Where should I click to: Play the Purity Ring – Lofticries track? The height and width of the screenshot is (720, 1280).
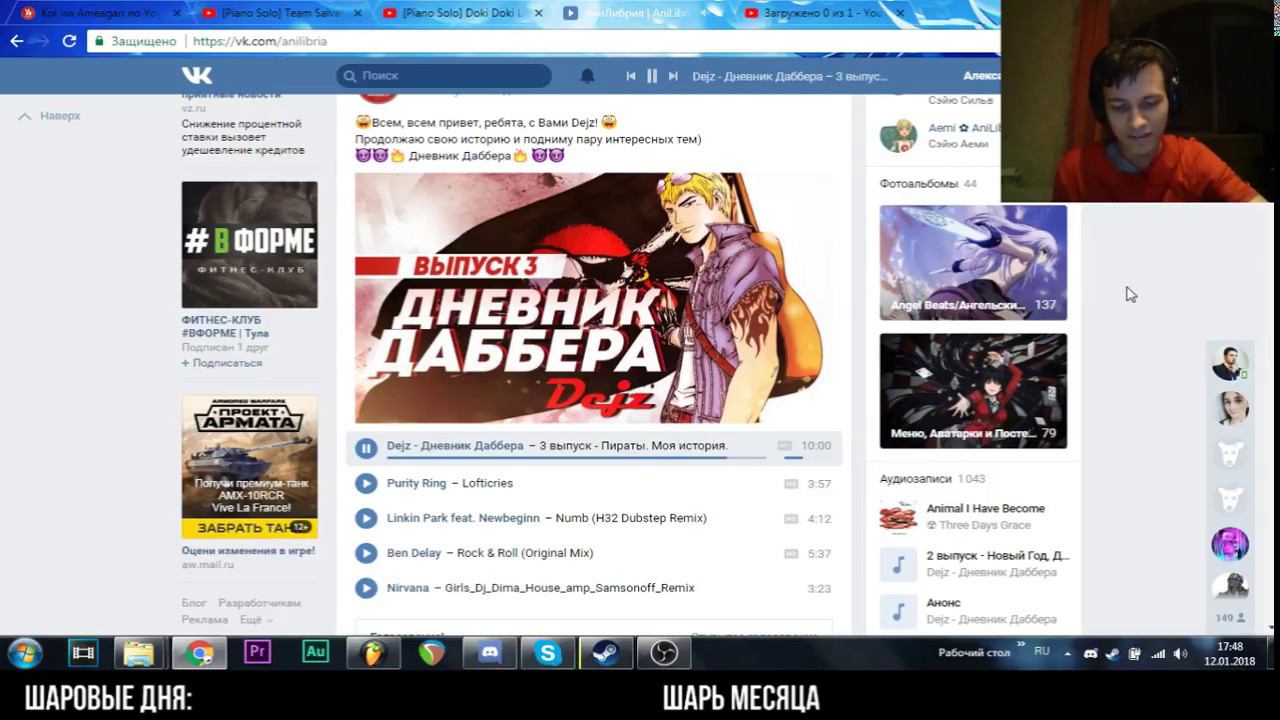[366, 483]
